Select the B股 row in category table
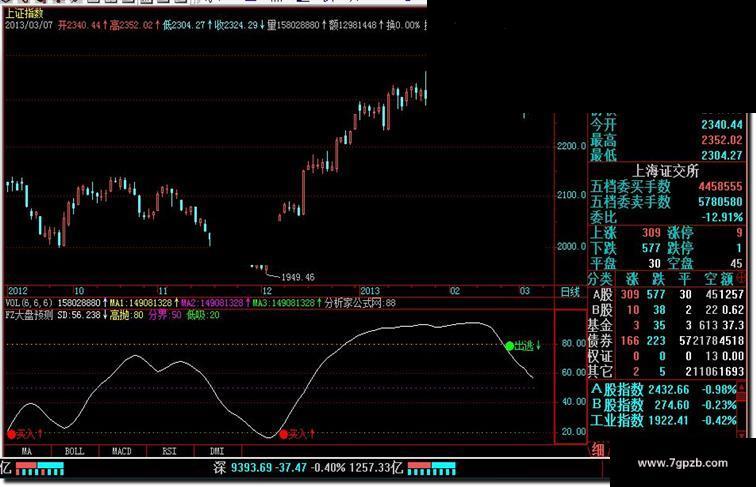Viewport: 756px width, 487px height. [x=667, y=310]
